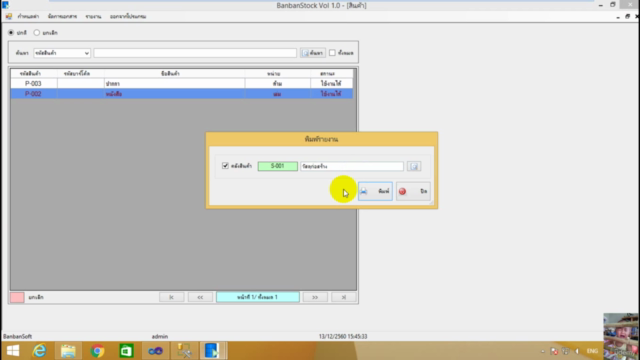
Task: Switch to the BanbanStock taskbar icon
Action: [x=212, y=351]
